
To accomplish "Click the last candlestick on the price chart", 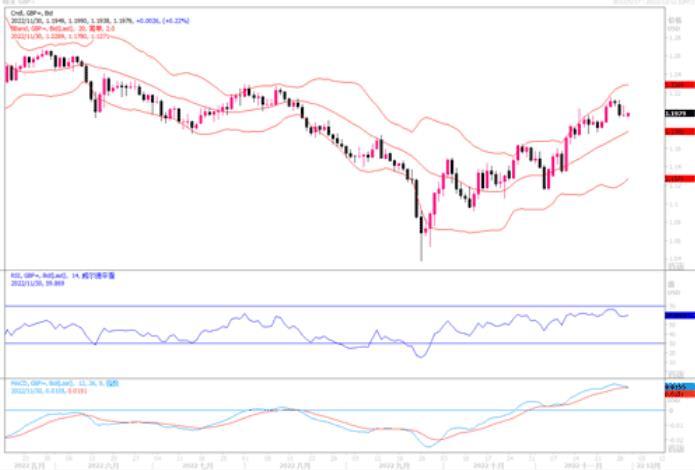I will [x=627, y=113].
